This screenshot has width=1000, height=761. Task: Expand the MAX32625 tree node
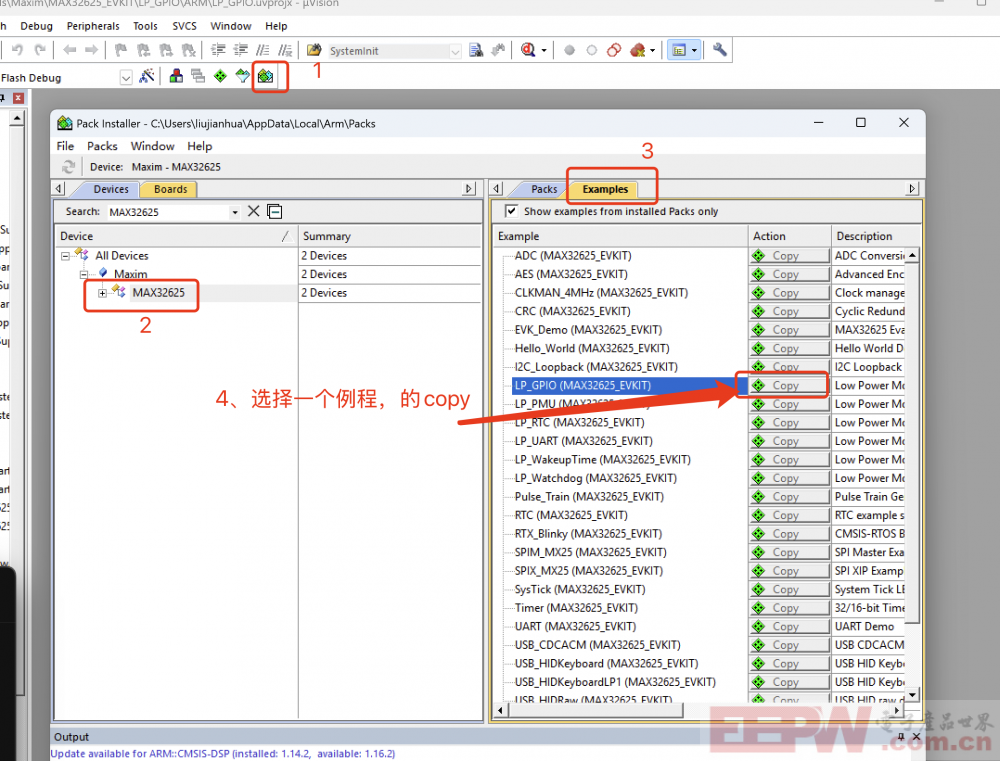point(102,293)
